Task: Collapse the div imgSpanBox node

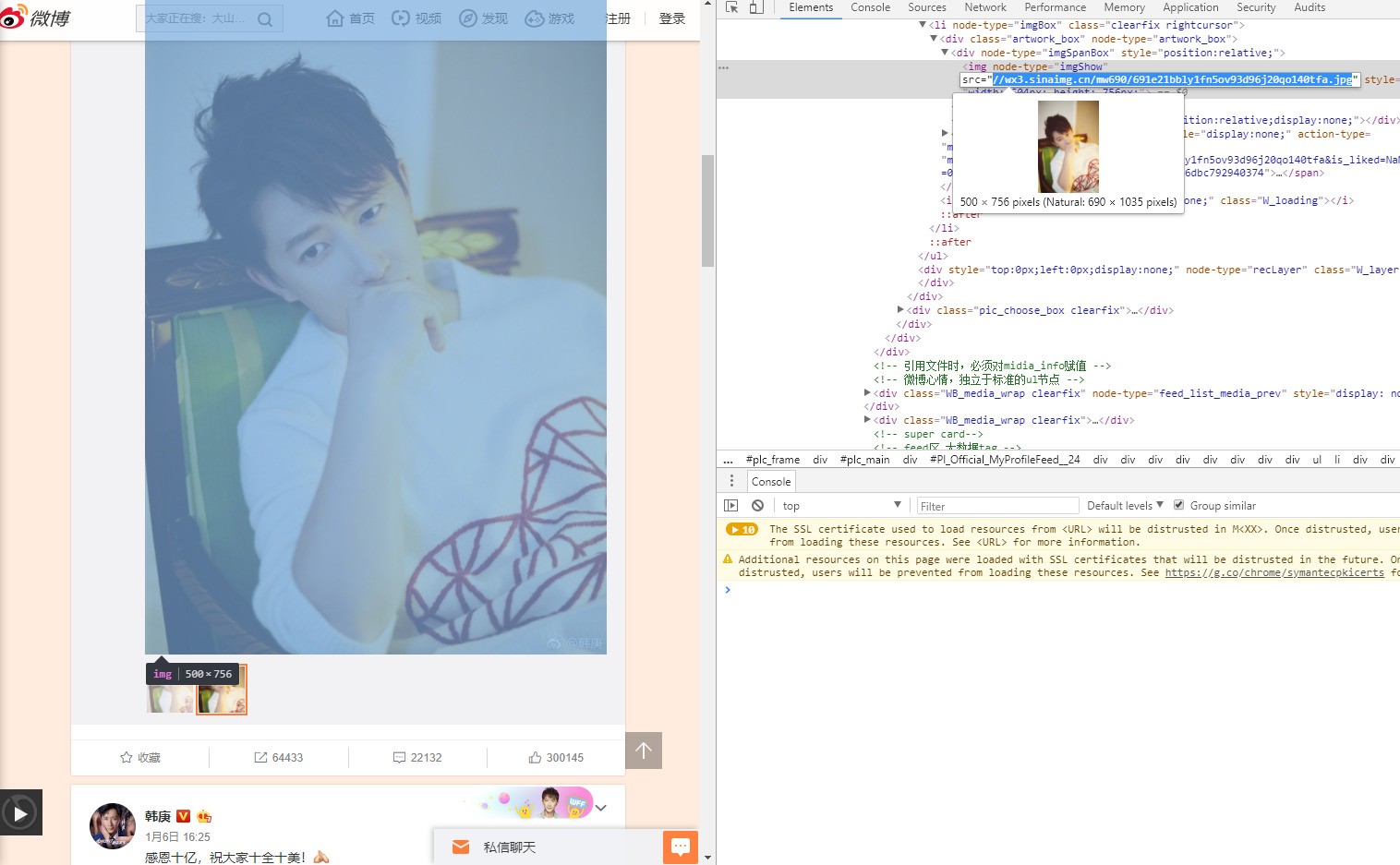Action: 945,53
